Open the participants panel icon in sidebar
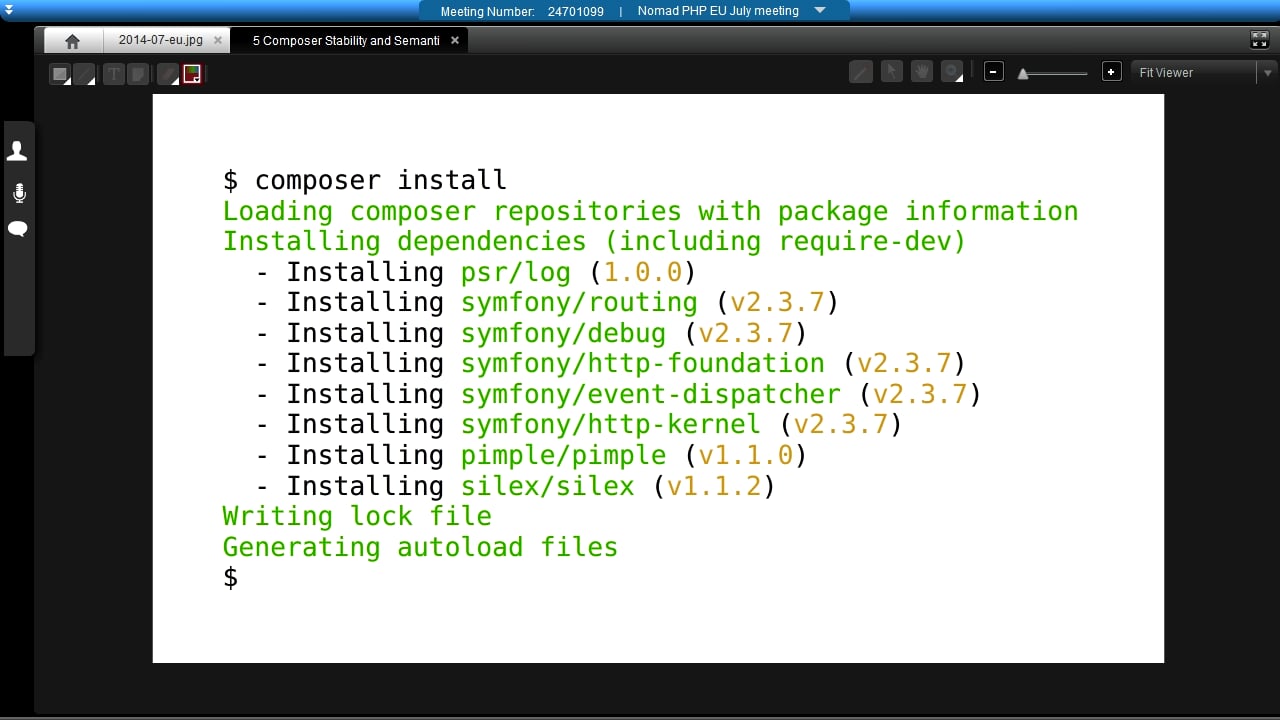The image size is (1280, 720). click(x=18, y=152)
